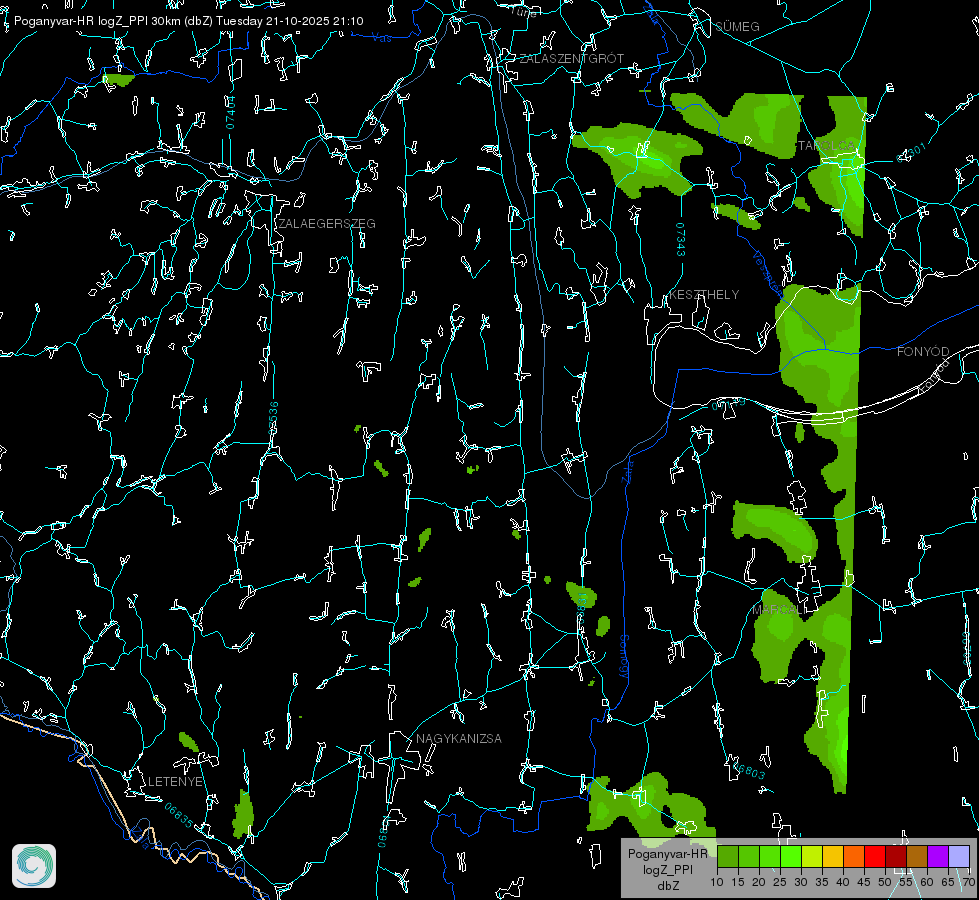This screenshot has height=900, width=979.
Task: Select the 60–65 dBZ purple swatch
Action: click(x=938, y=856)
